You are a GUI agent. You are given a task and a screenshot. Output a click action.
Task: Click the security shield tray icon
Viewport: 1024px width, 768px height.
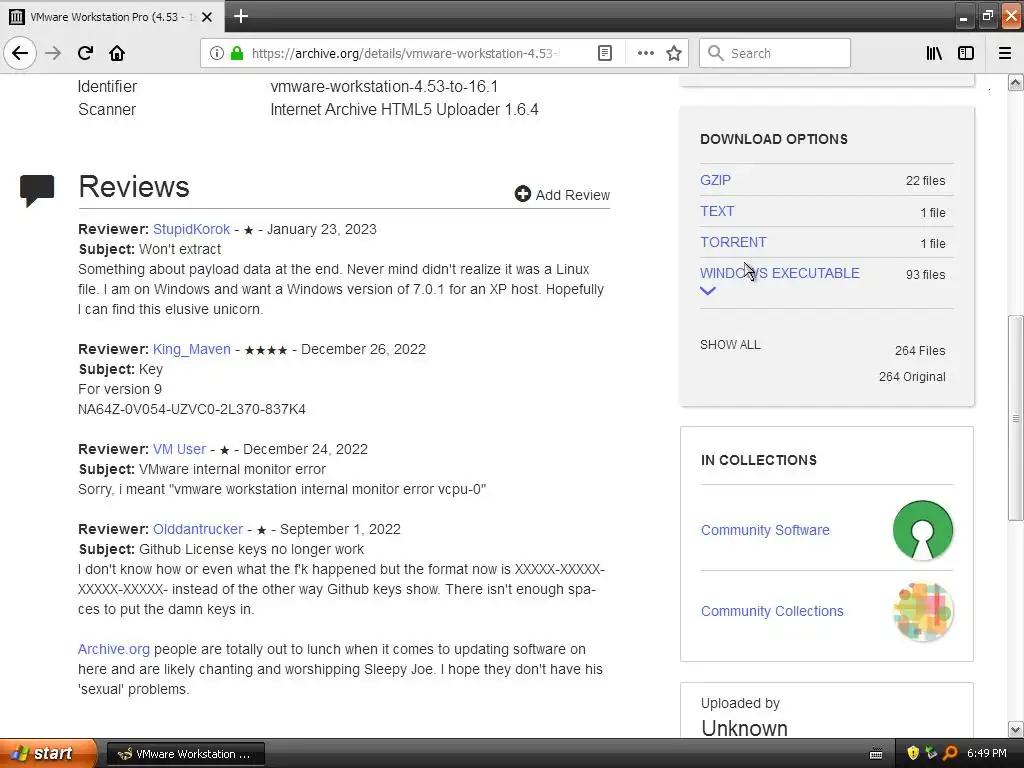pyautogui.click(x=913, y=753)
